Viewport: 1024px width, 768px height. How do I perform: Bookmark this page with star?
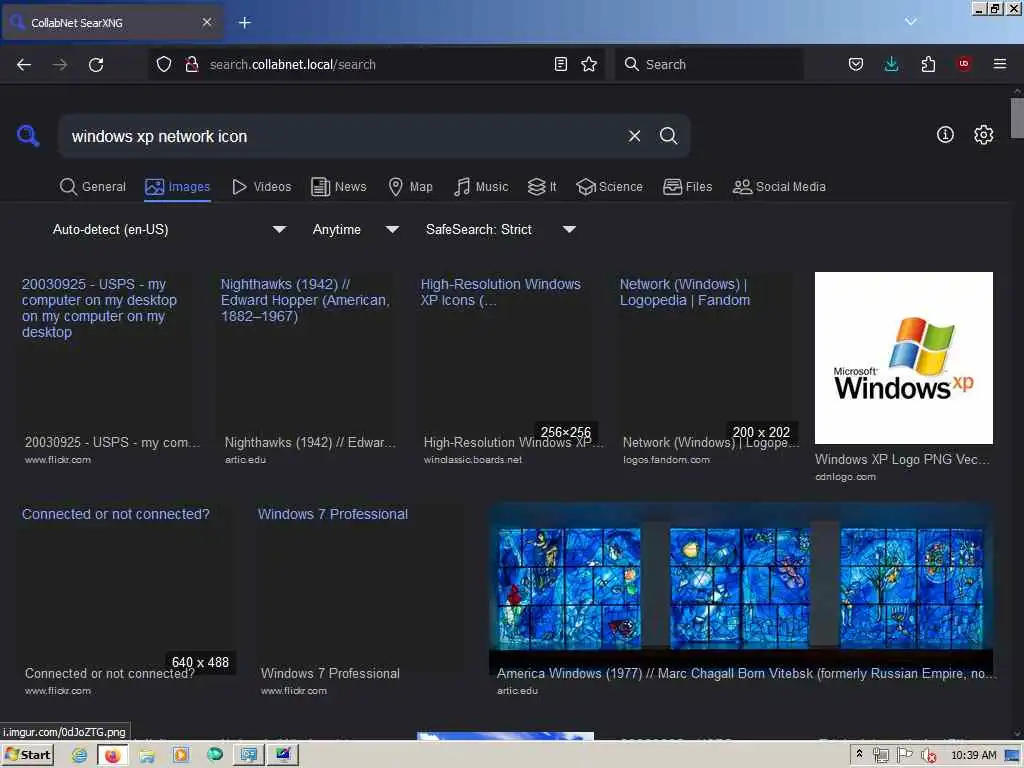pyautogui.click(x=589, y=64)
